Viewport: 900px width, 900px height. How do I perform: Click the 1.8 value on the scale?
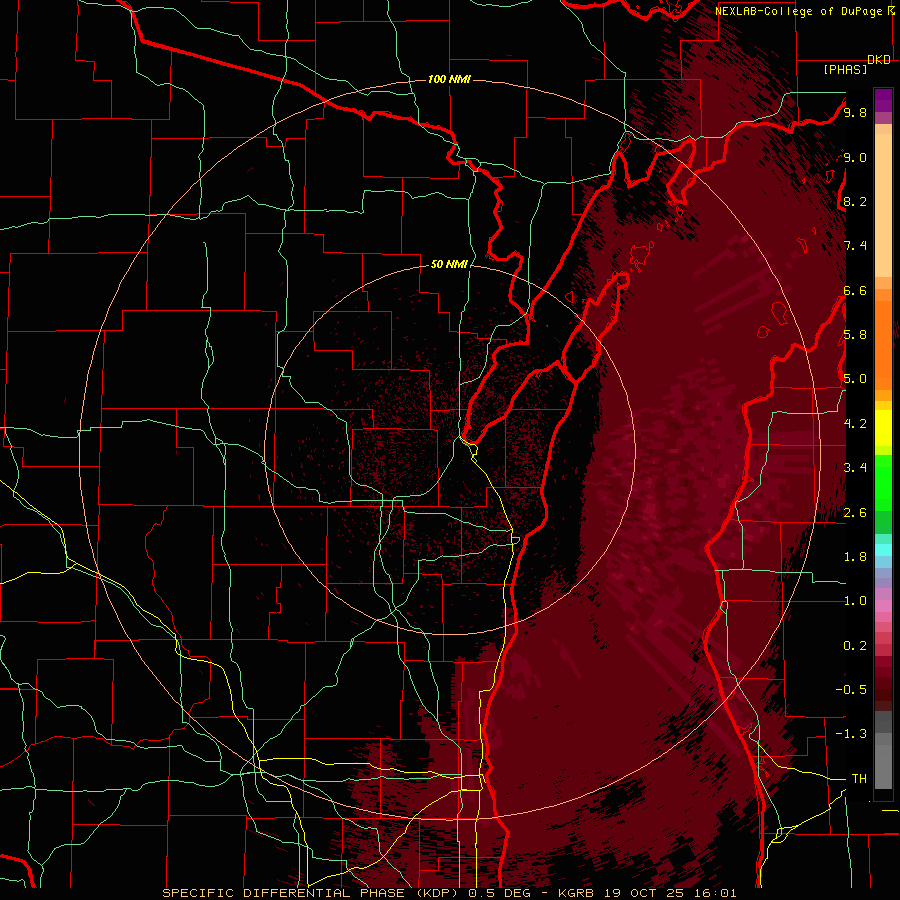(855, 556)
